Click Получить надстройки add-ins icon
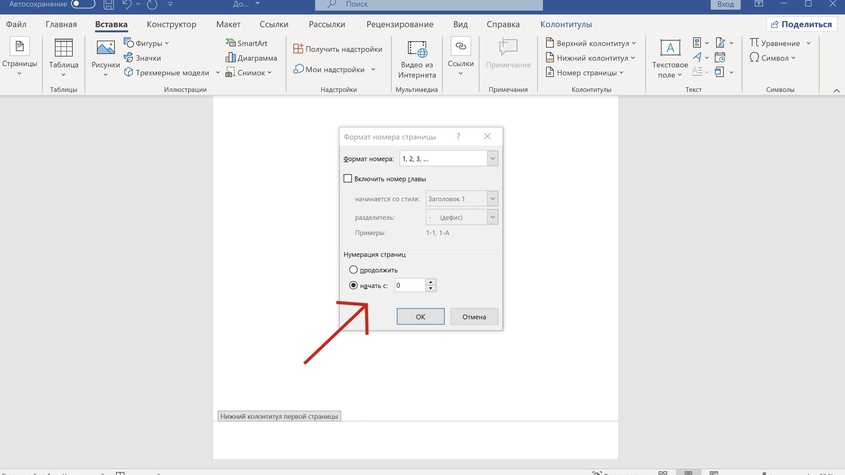 tap(298, 48)
